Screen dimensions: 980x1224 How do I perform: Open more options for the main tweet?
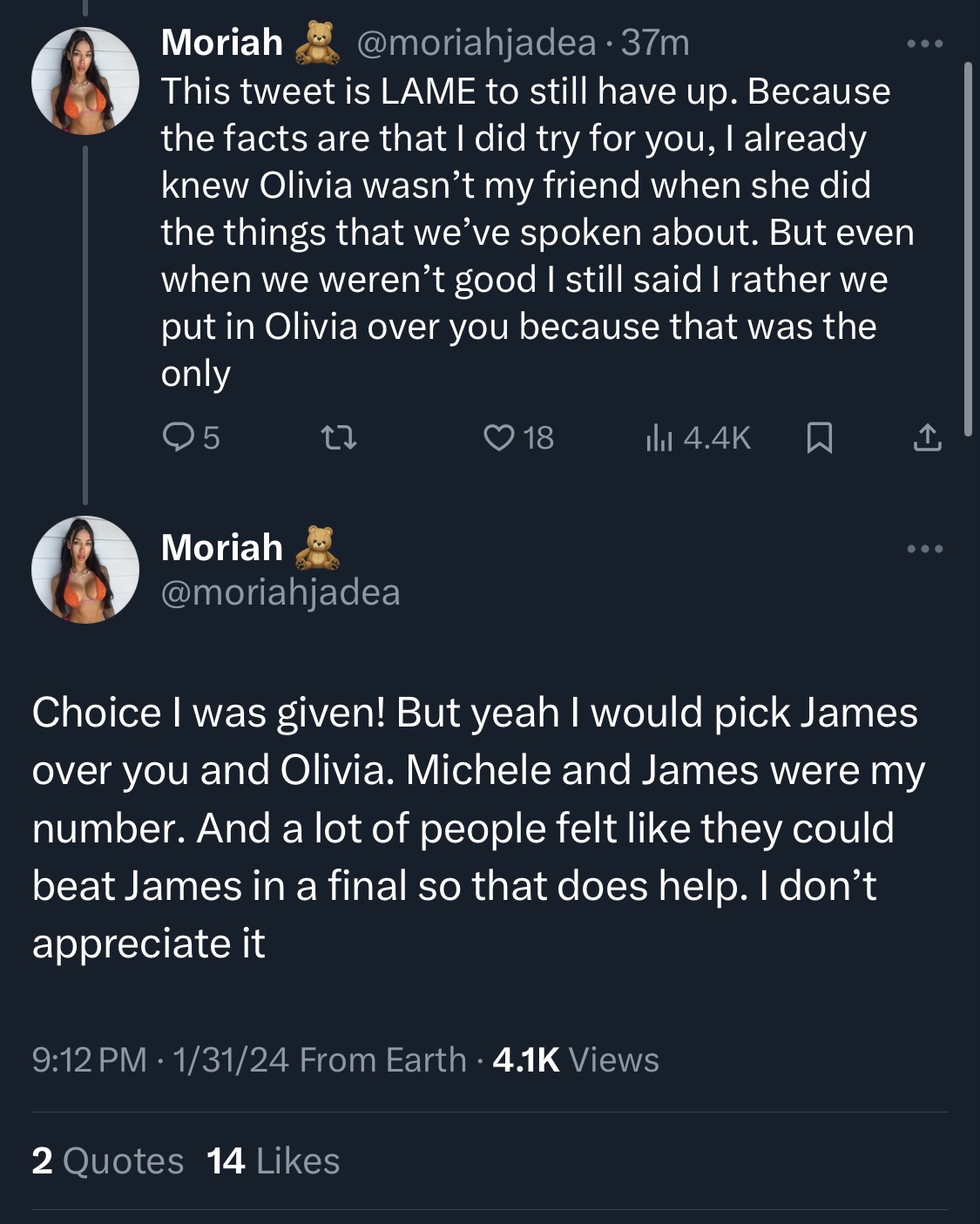[x=924, y=549]
